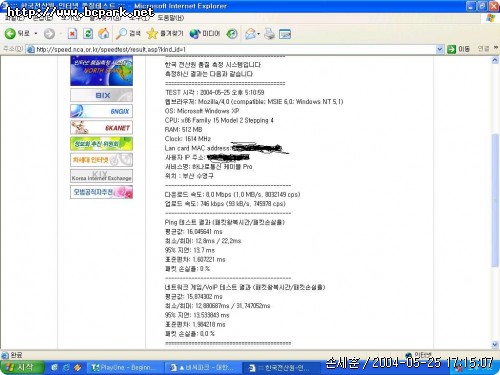The height and width of the screenshot is (375, 500).
Task: Click the first quick launch icon after the Start button
Action: pos(54,367)
